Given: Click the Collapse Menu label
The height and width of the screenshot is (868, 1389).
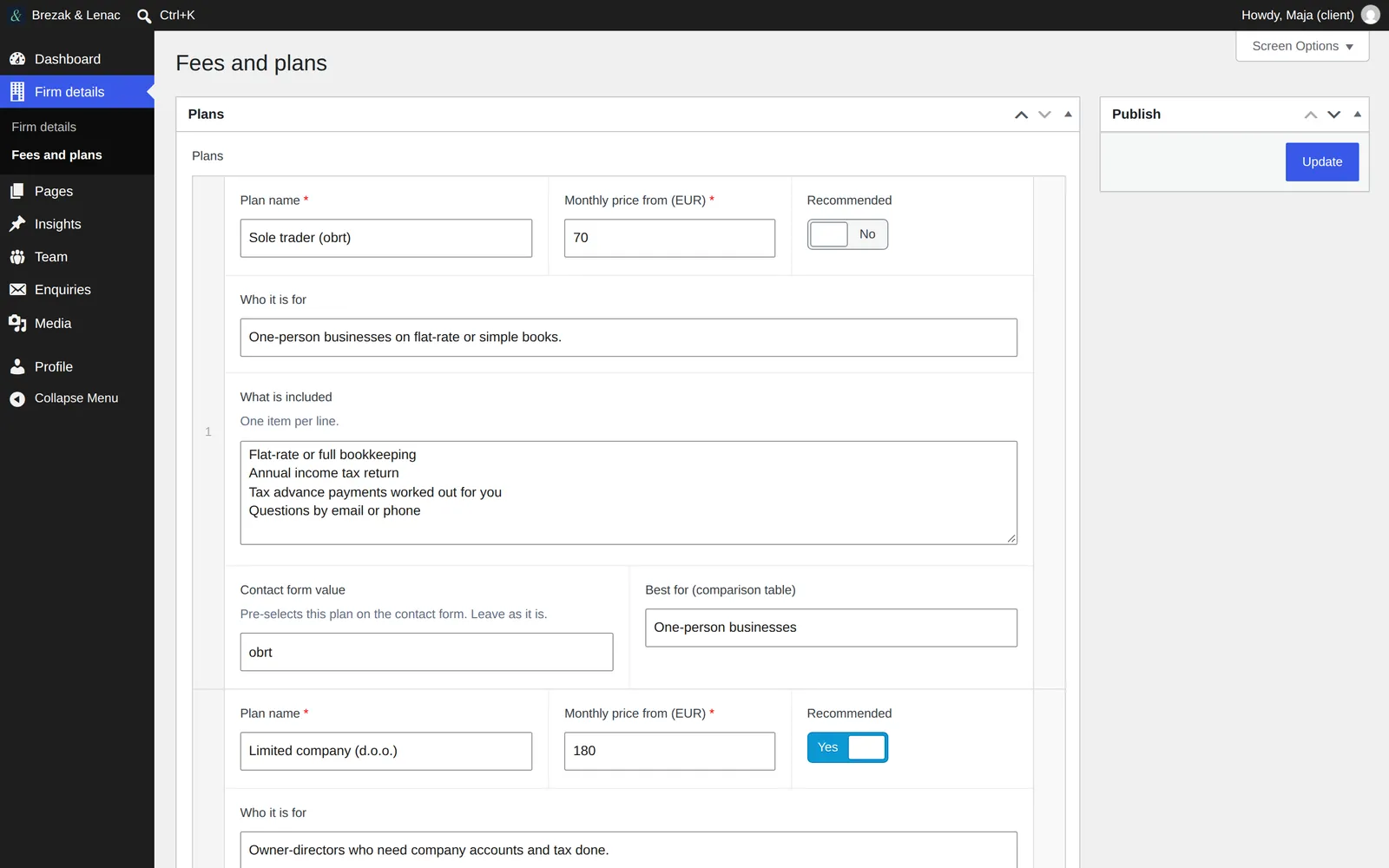Looking at the screenshot, I should pos(76,398).
